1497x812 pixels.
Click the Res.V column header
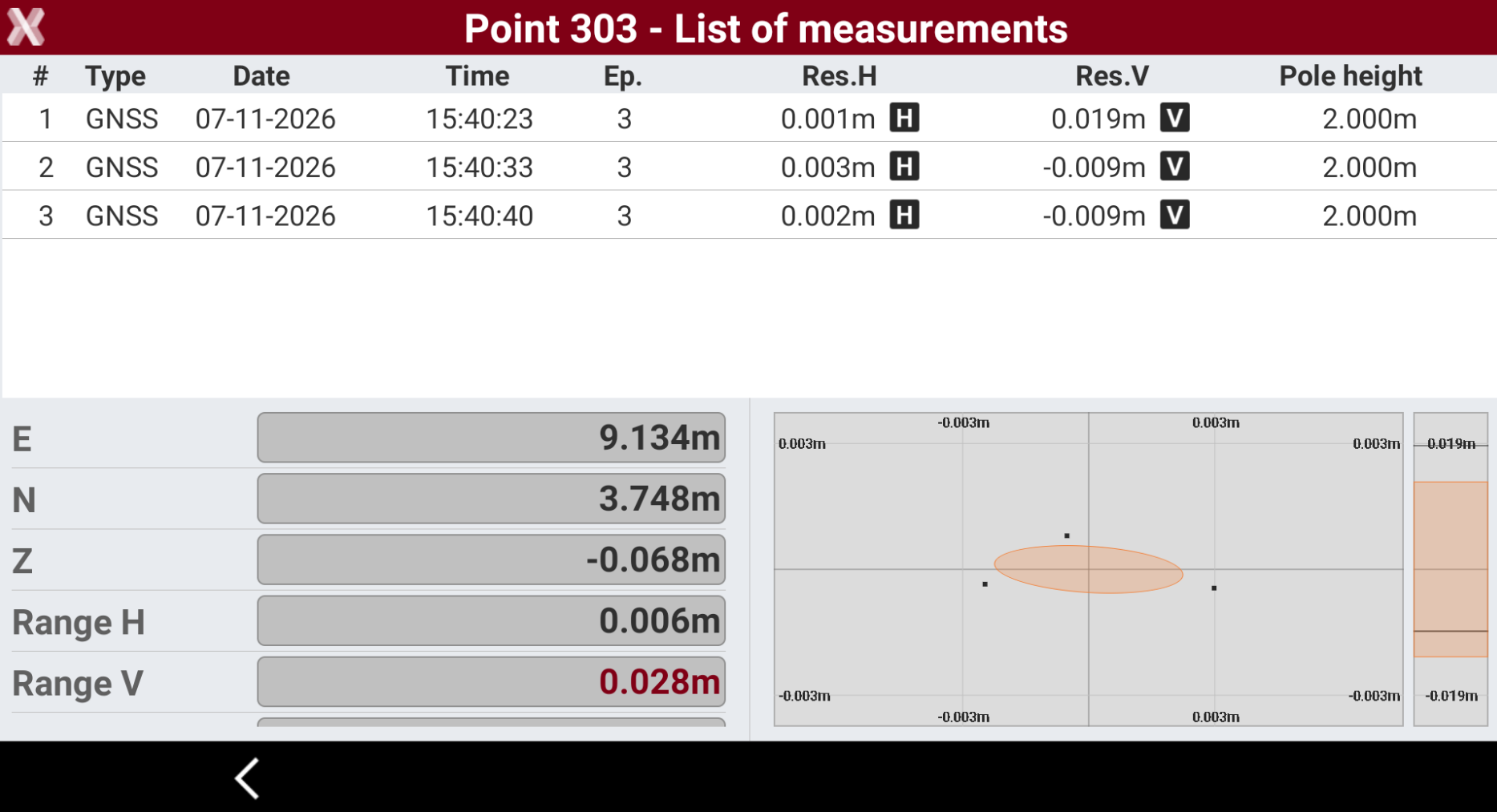(1112, 76)
